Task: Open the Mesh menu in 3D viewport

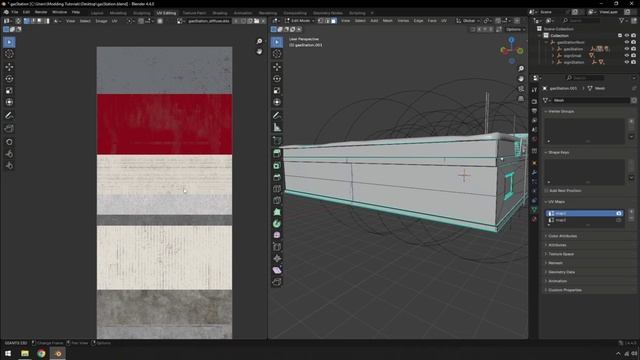Action: point(387,20)
